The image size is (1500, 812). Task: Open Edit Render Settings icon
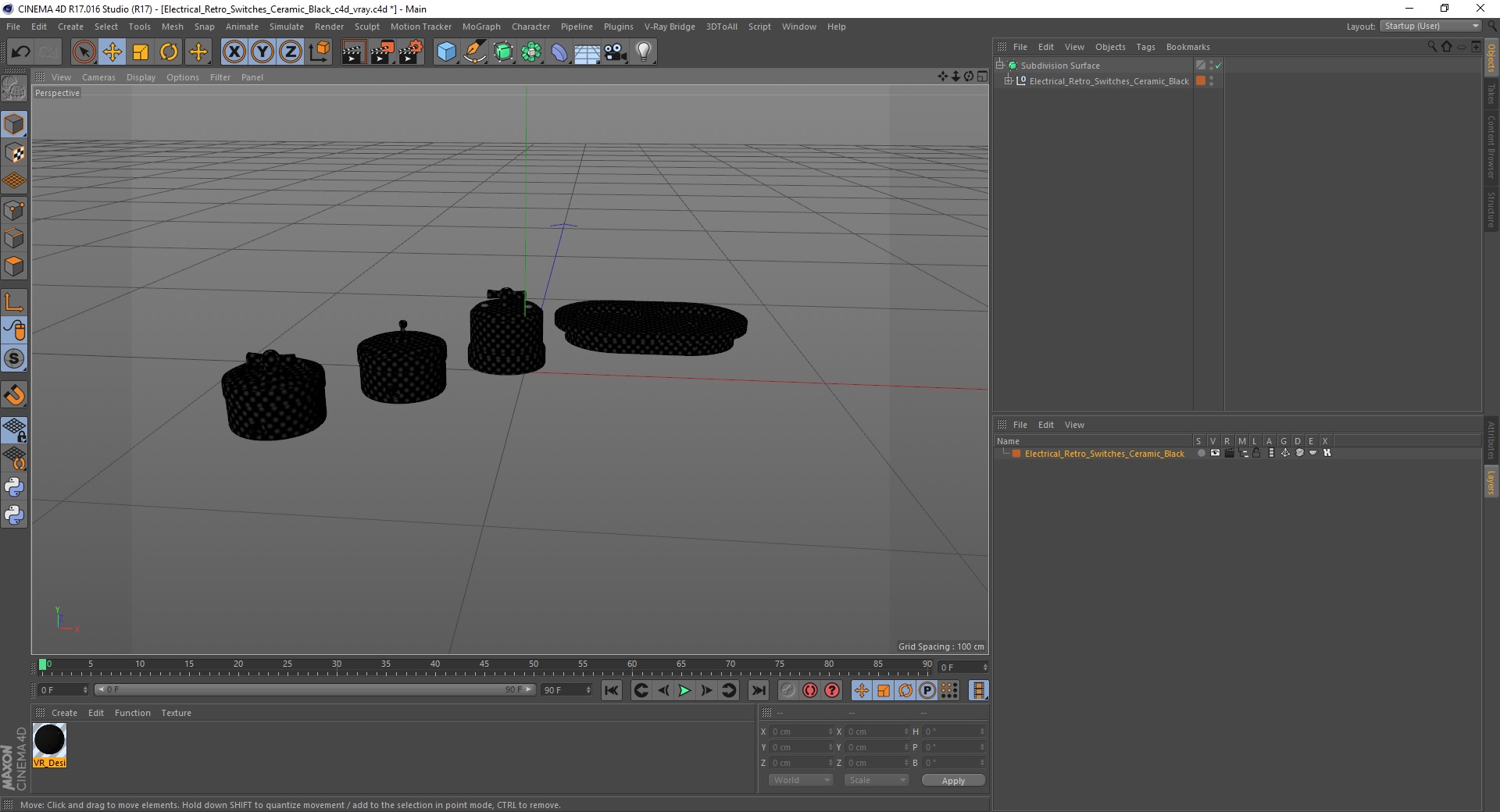click(x=410, y=52)
